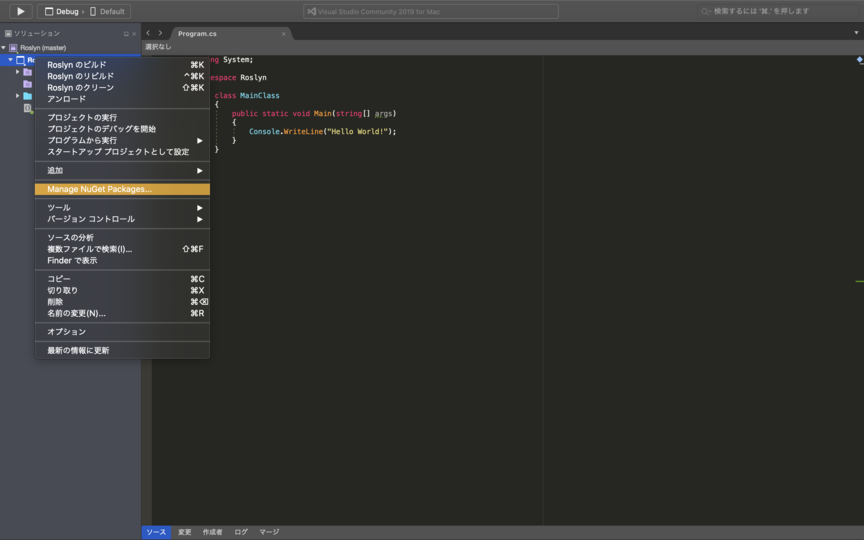Click the Roslyn solution icon

coord(13,48)
